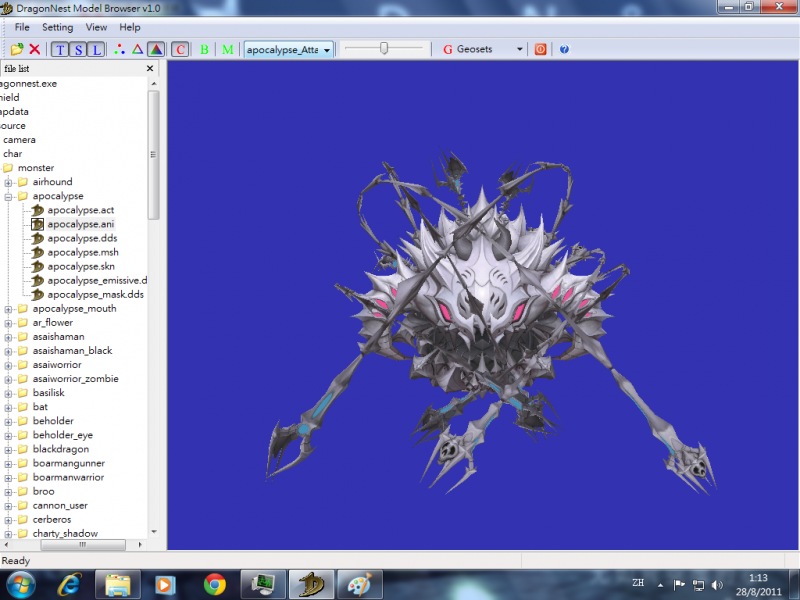
Task: Enable the wireframe triangle display mode
Action: (x=137, y=49)
